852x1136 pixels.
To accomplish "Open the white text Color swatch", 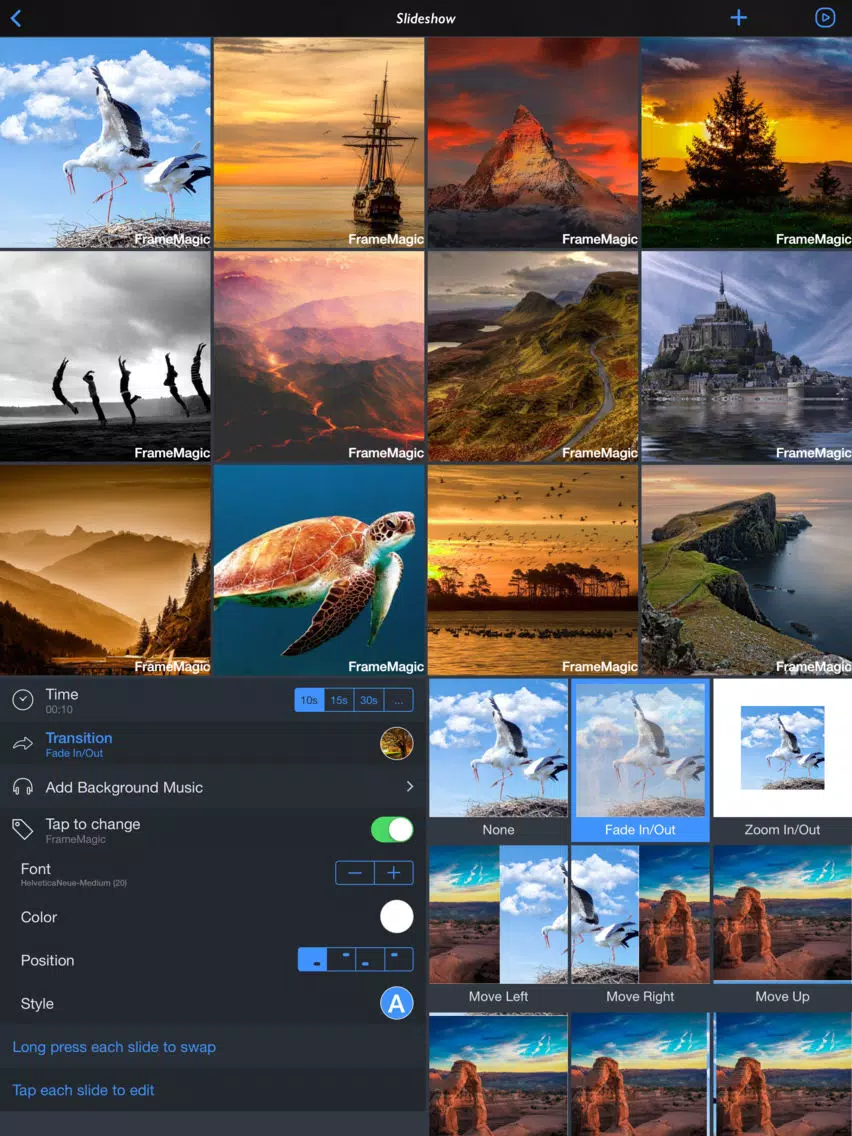I will (x=396, y=917).
